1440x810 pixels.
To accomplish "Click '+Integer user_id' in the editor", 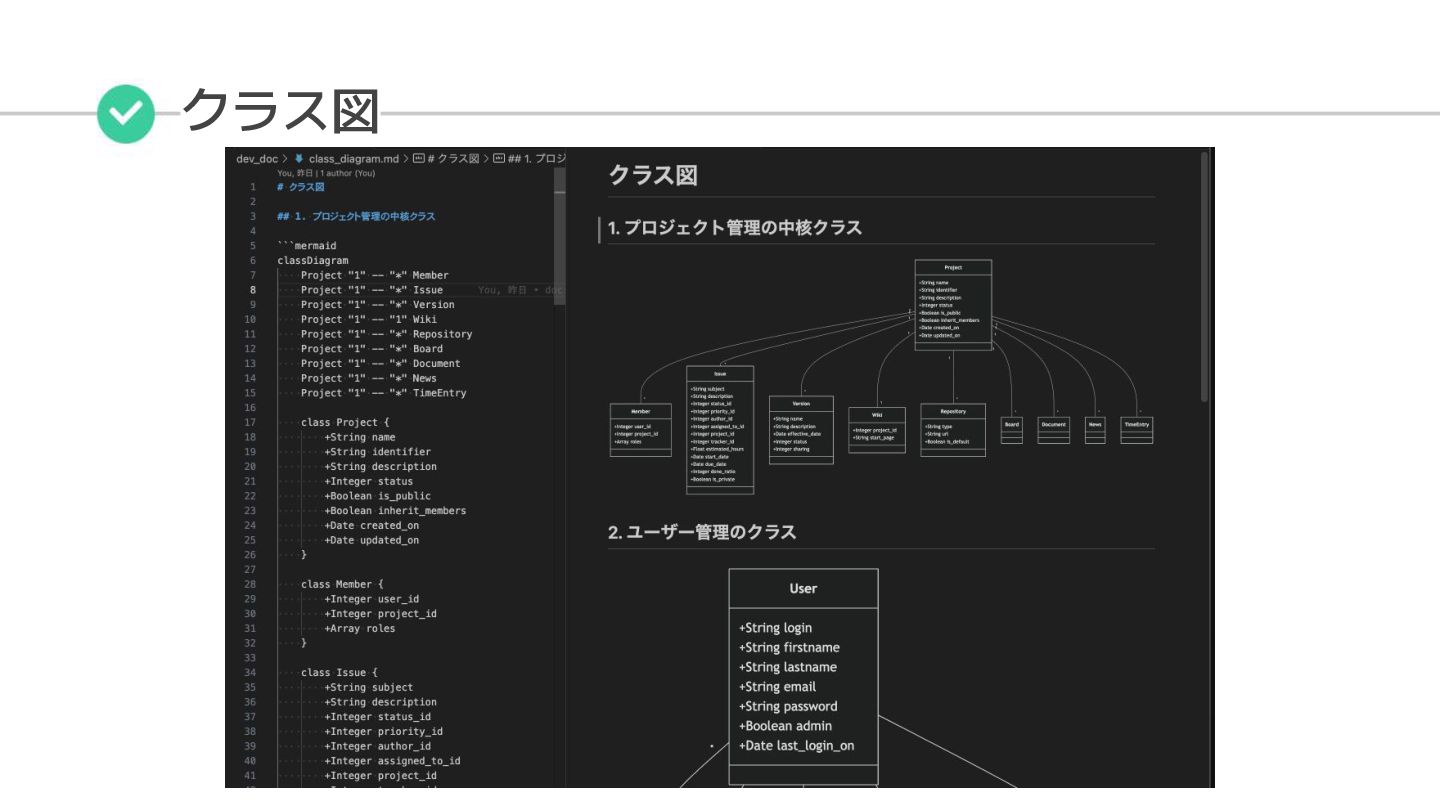I will [x=372, y=599].
